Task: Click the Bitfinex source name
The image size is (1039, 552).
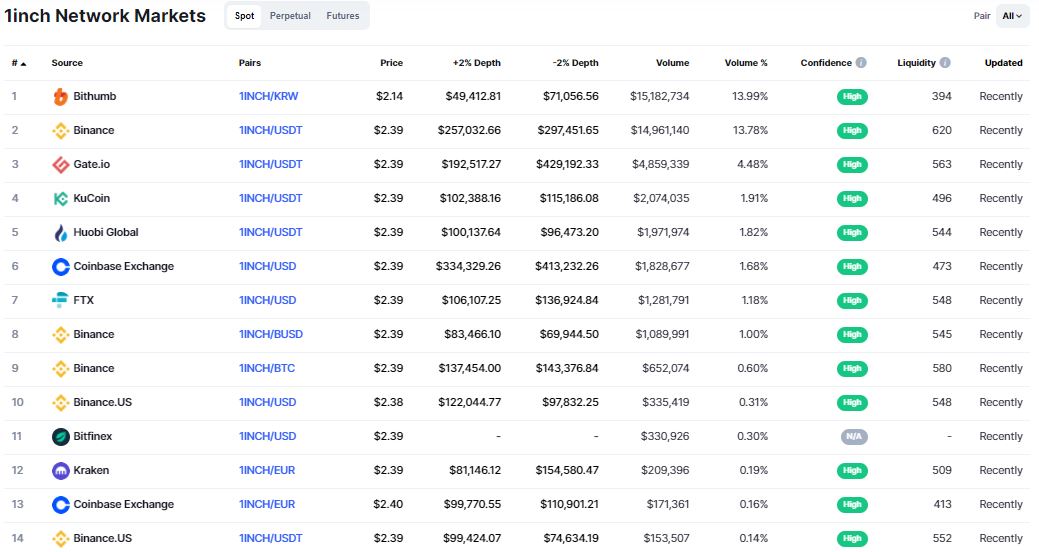Action: tap(93, 436)
